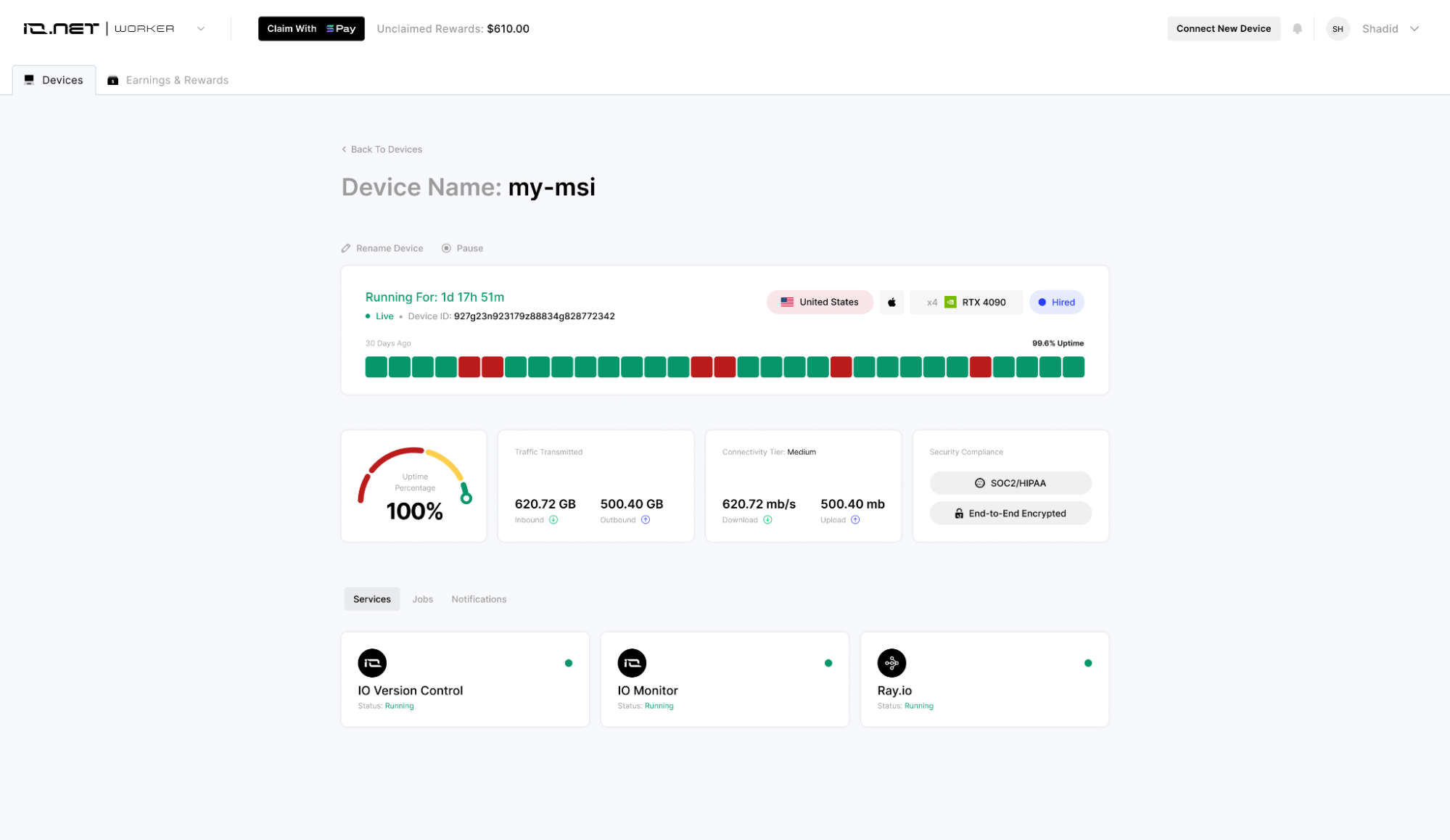Image resolution: width=1450 pixels, height=840 pixels.
Task: Click Connect New Device button
Action: (x=1223, y=28)
